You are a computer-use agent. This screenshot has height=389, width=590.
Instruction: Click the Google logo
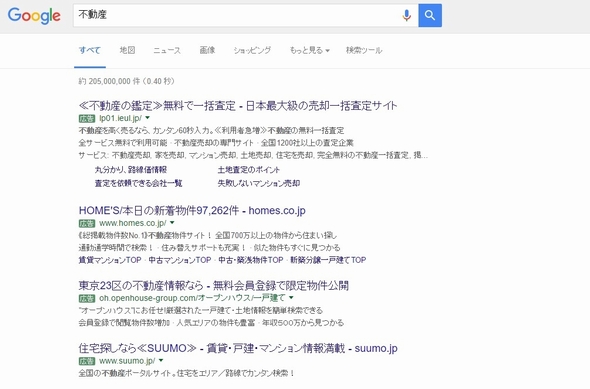point(34,15)
